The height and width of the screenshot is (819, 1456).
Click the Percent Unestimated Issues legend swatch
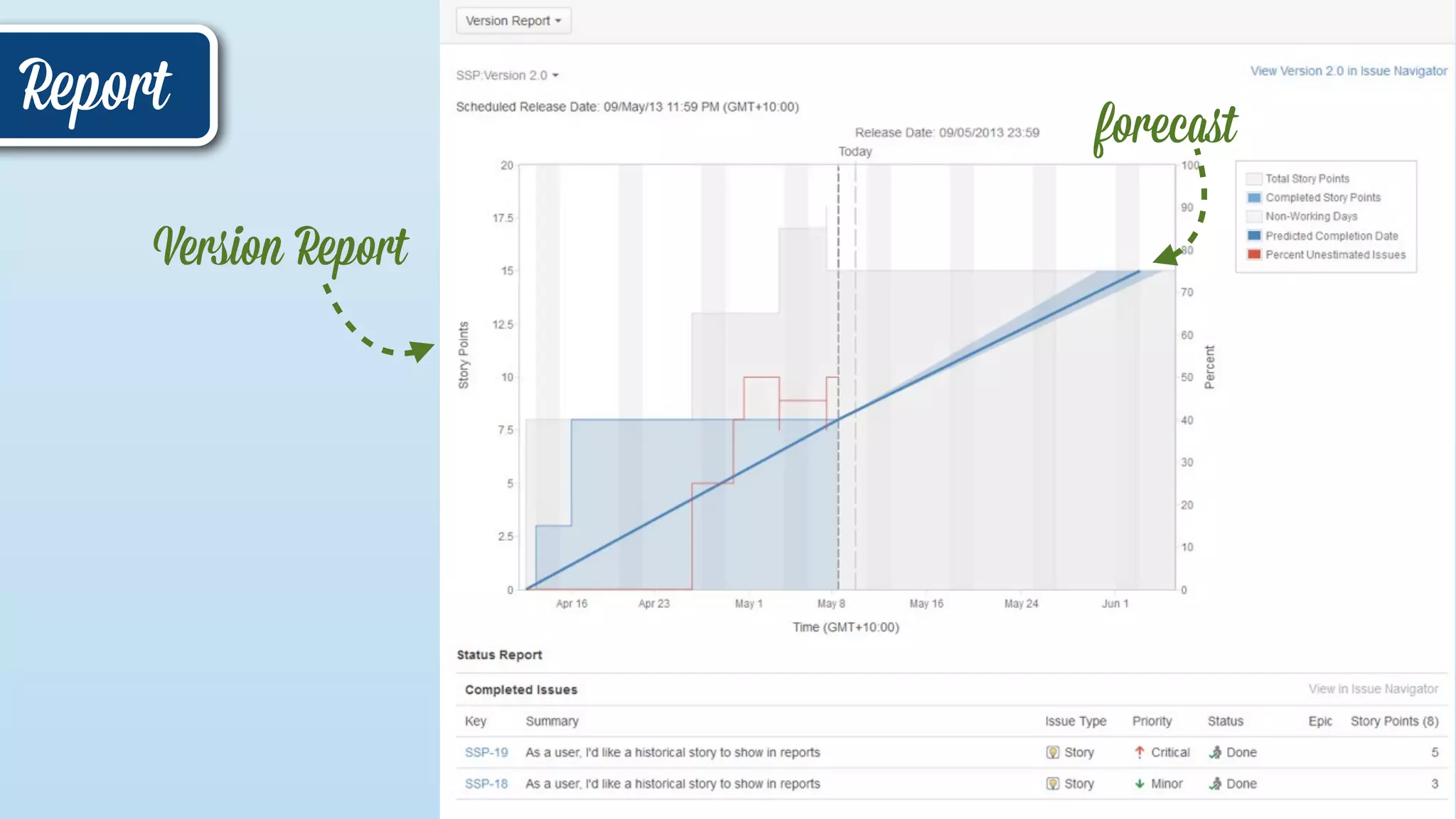(x=1254, y=255)
